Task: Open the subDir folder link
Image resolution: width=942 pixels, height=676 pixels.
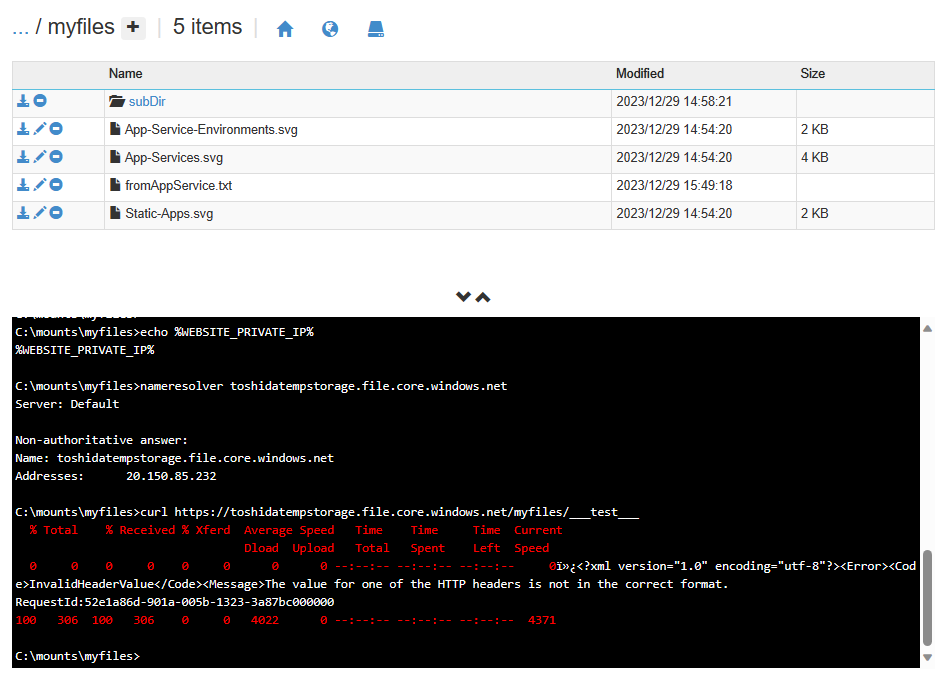Action: (146, 102)
